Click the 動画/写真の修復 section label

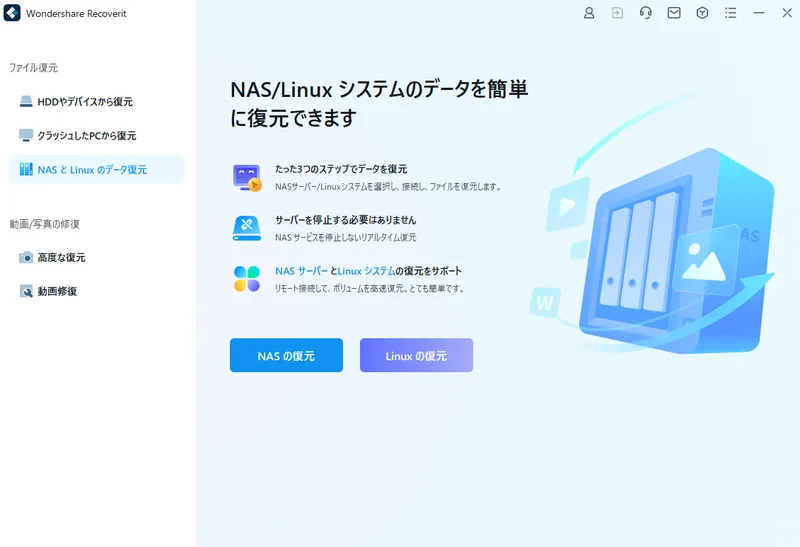[x=44, y=224]
